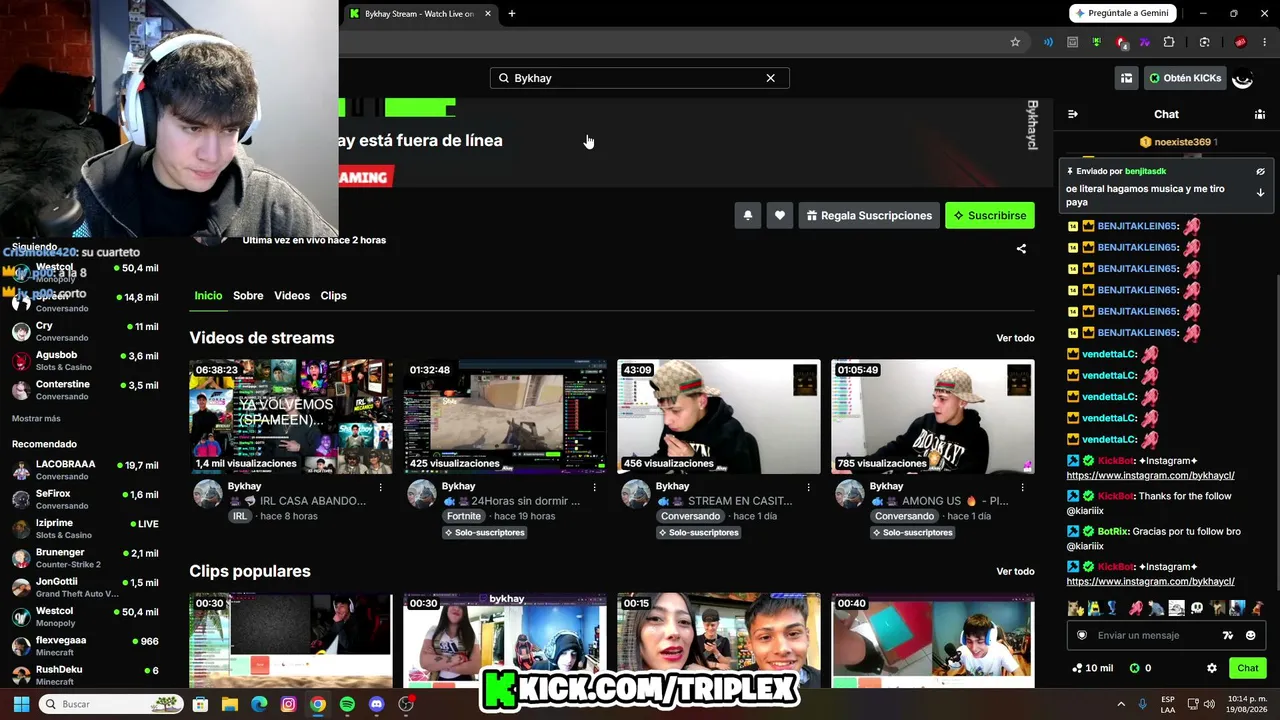Open Brunenger recommended channel
The height and width of the screenshot is (720, 1280).
pos(85,558)
